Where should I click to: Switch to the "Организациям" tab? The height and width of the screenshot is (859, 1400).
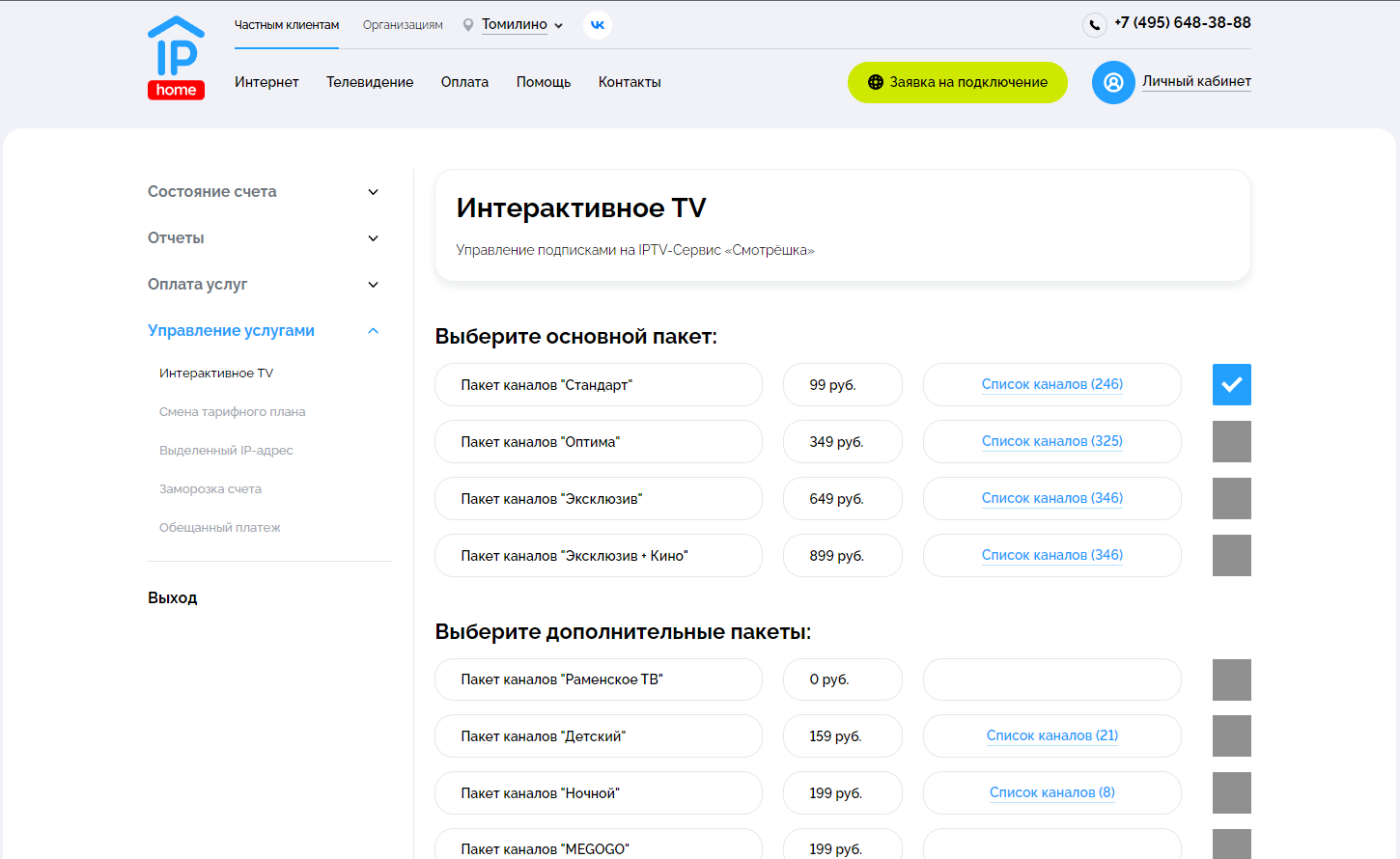point(403,25)
